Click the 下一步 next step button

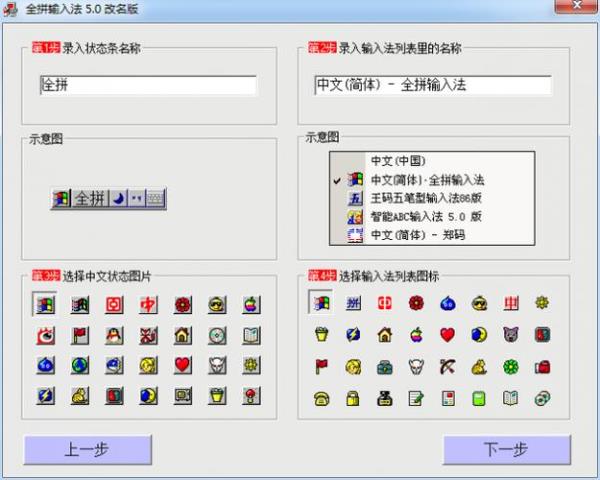507,450
